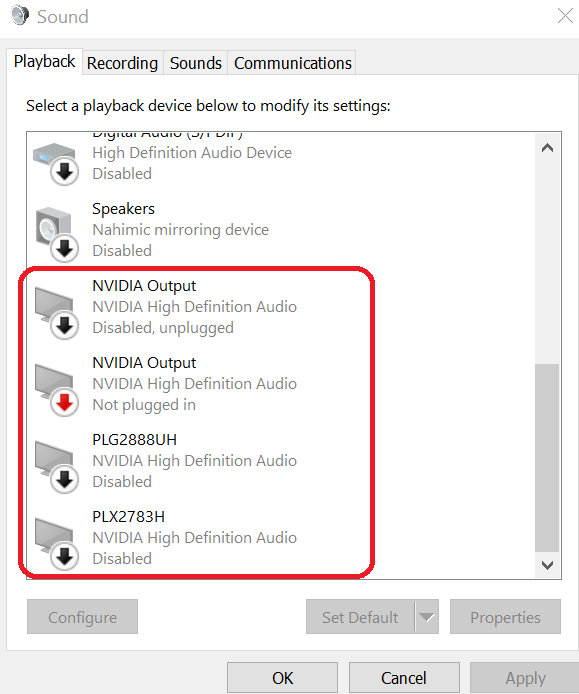579x694 pixels.
Task: Open the Communications tab
Action: tap(293, 63)
